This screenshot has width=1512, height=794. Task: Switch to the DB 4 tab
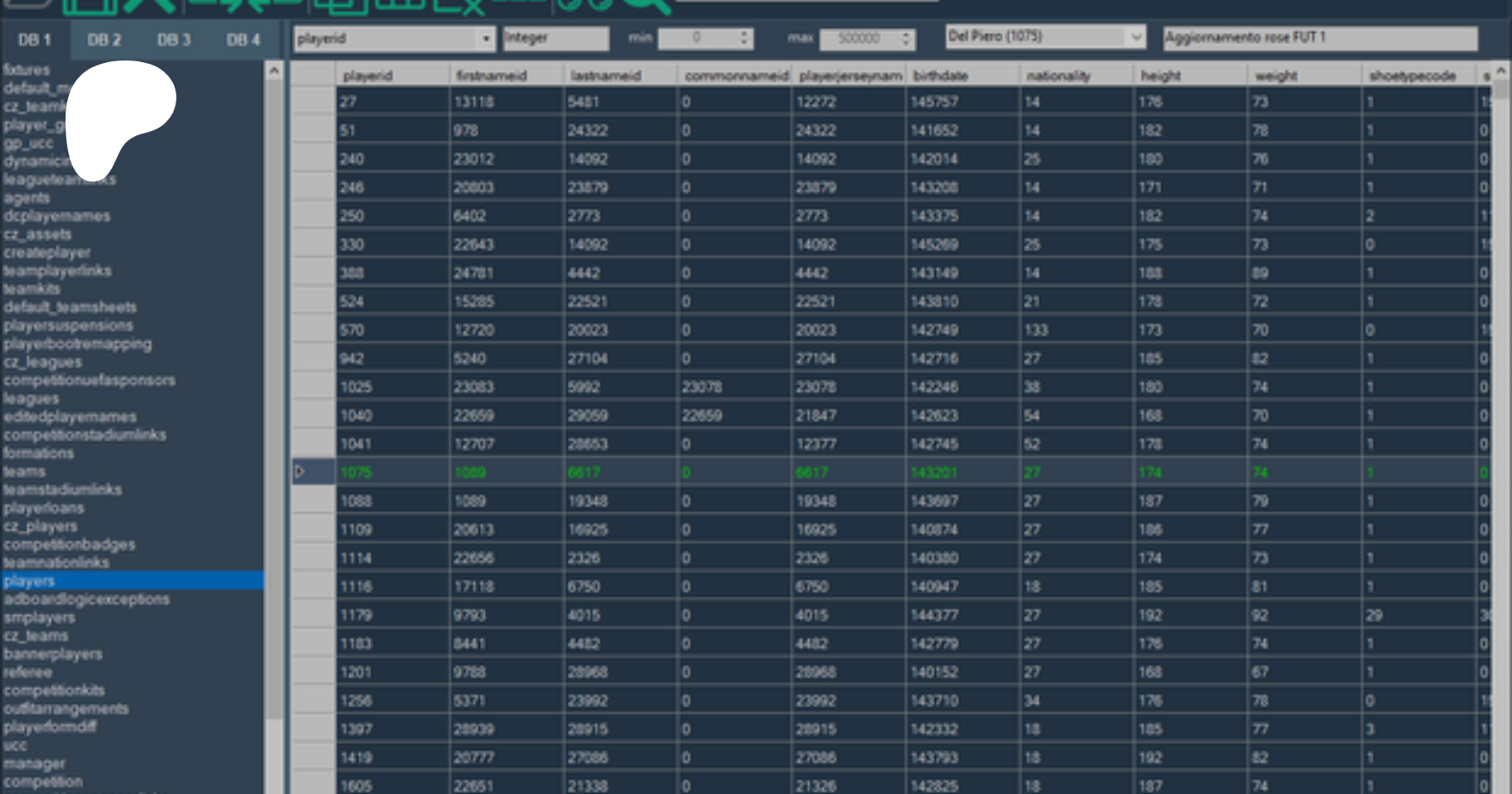[243, 39]
